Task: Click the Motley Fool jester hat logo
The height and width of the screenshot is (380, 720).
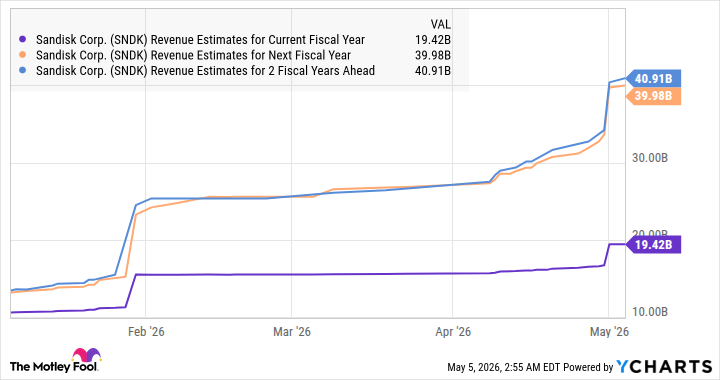Action: (x=86, y=355)
